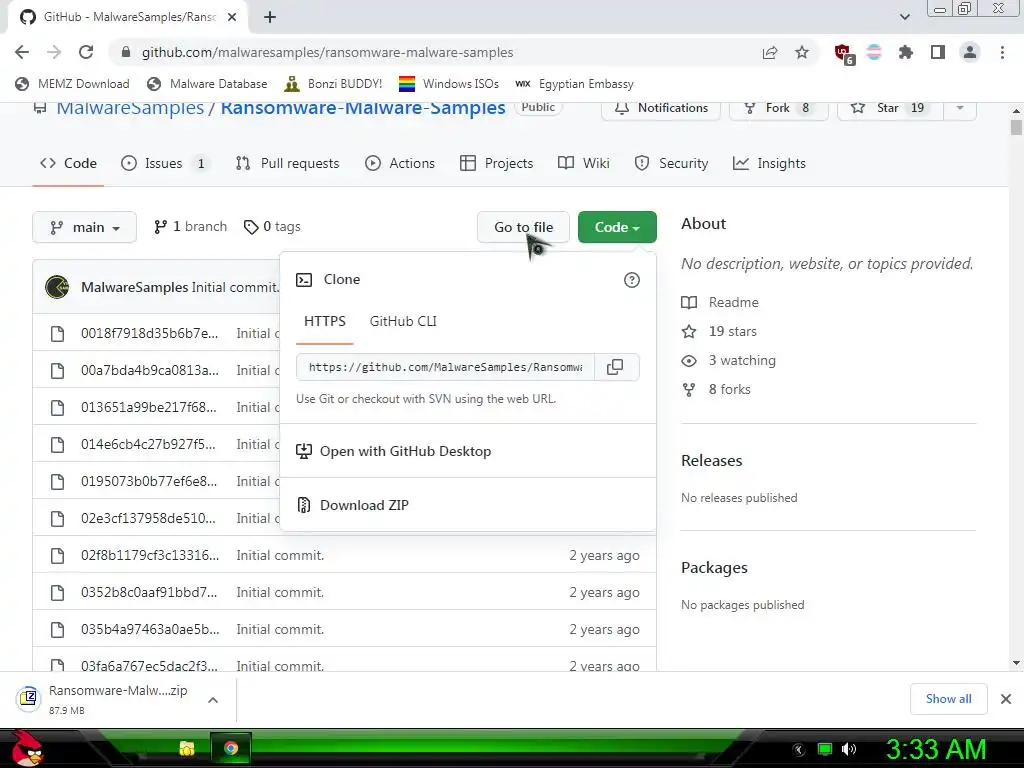The width and height of the screenshot is (1024, 768).
Task: Expand the main branch dropdown
Action: 84,227
